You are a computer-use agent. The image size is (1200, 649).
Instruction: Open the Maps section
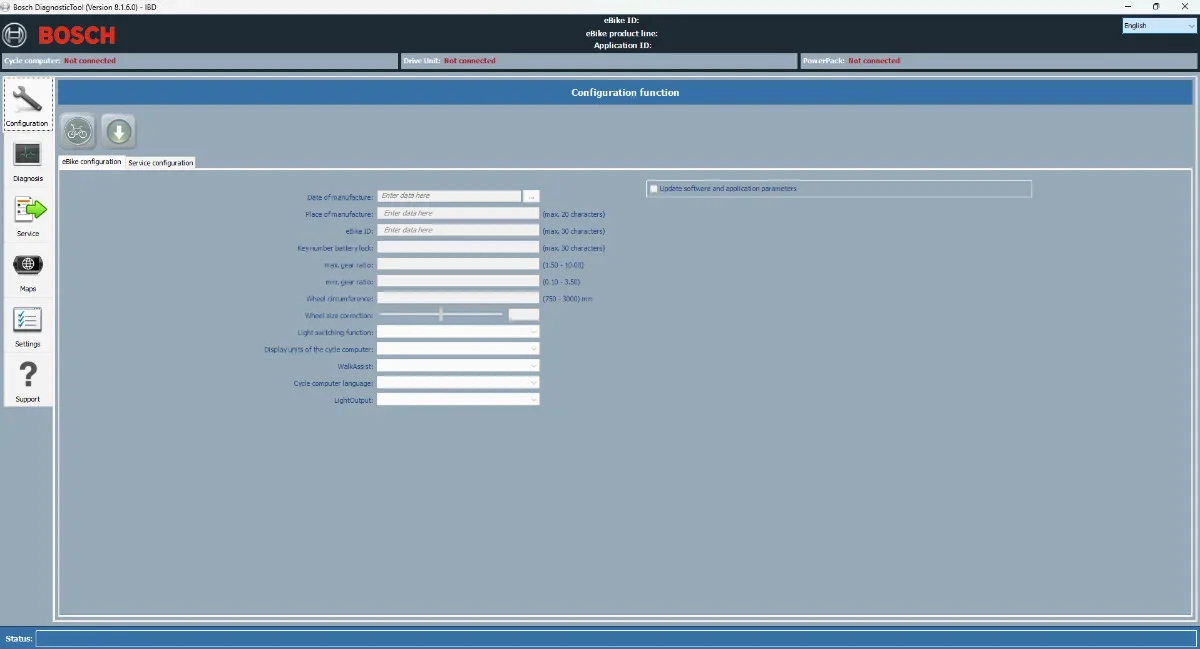(27, 269)
